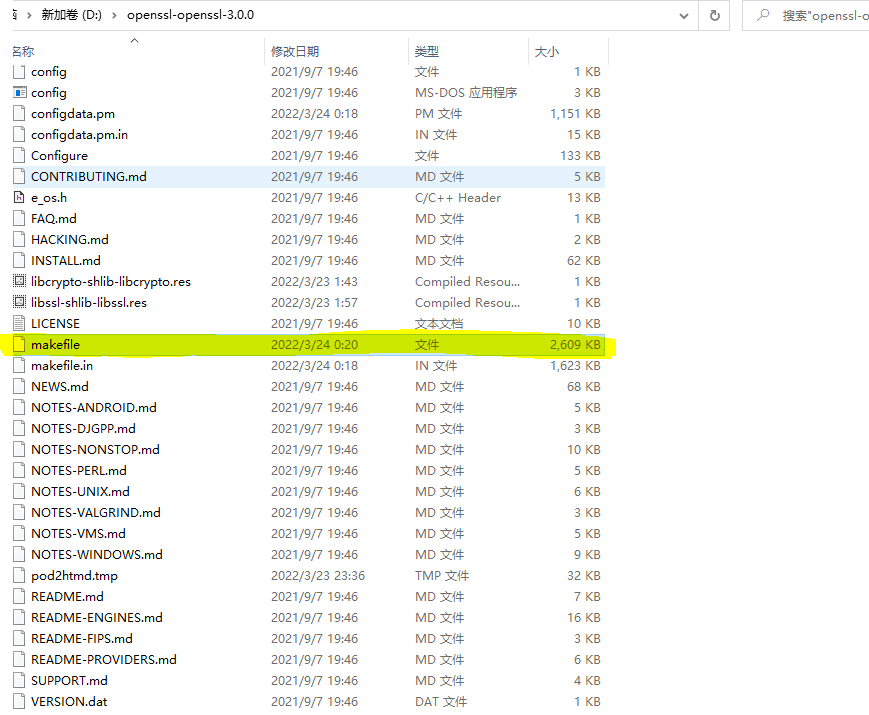This screenshot has width=869, height=715.
Task: Click file icon of NOTES-DJGPP.md
Action: click(x=19, y=428)
